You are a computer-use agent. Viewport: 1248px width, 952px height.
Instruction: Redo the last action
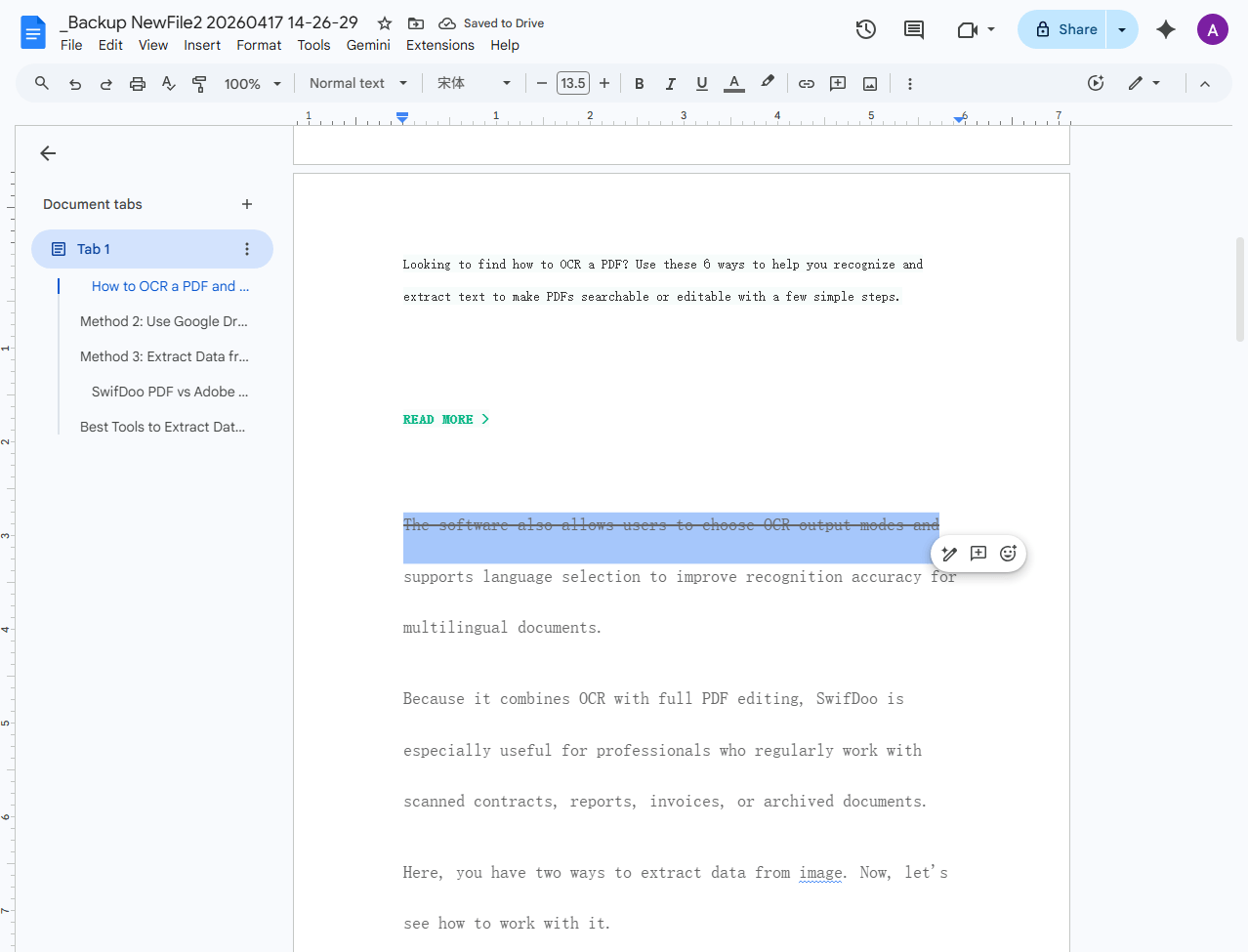click(105, 84)
